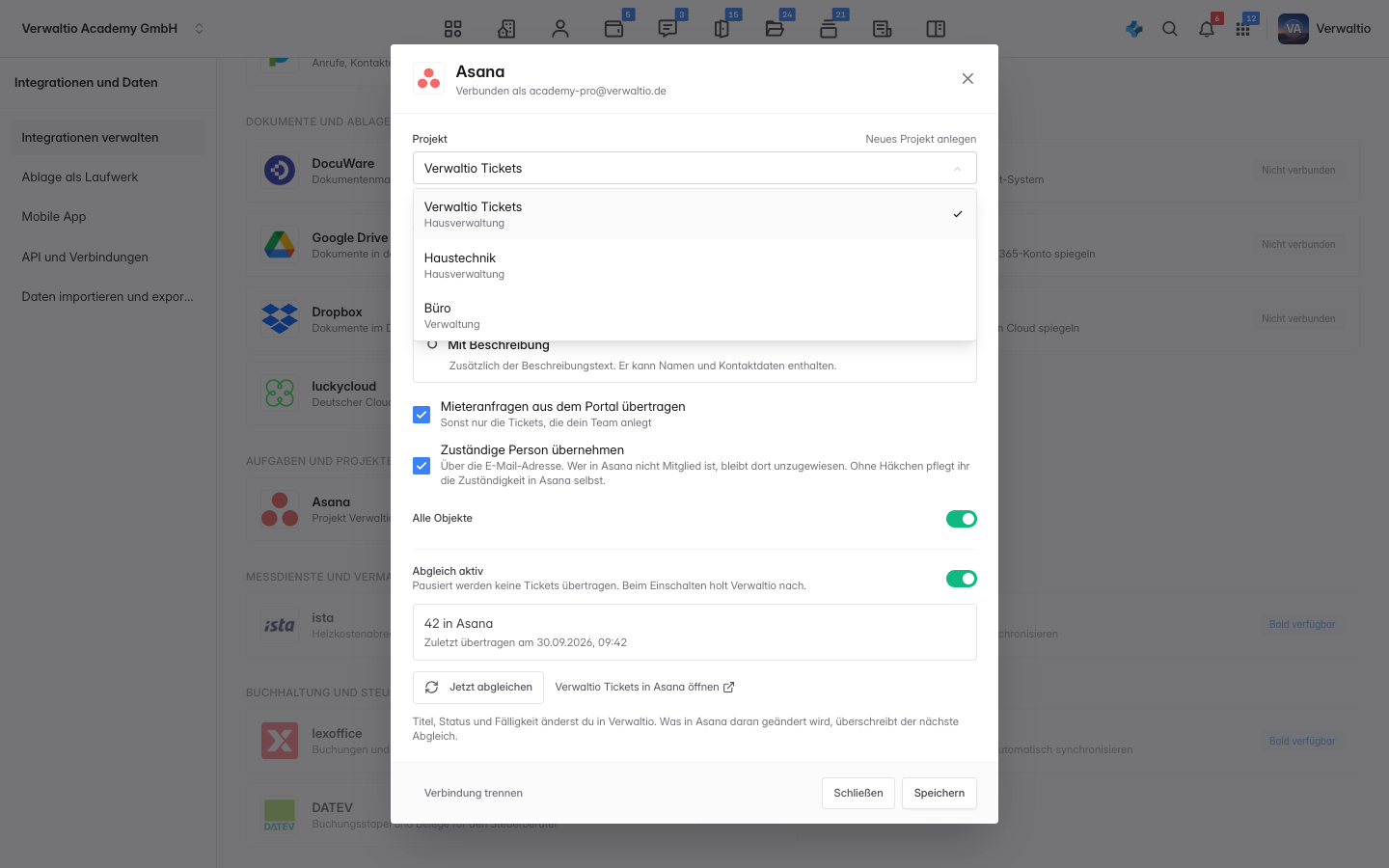Open 'API und Verbindungen' in the sidebar
This screenshot has height=868, width=1389.
[x=108, y=258]
